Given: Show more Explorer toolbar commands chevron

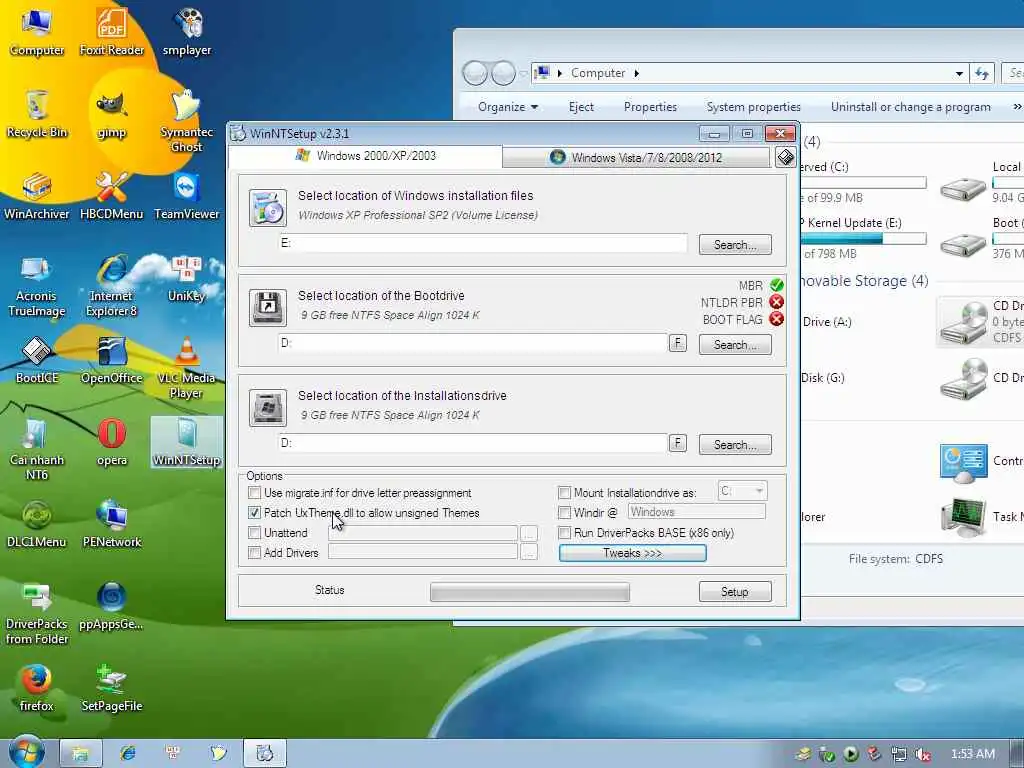Looking at the screenshot, I should [1017, 106].
